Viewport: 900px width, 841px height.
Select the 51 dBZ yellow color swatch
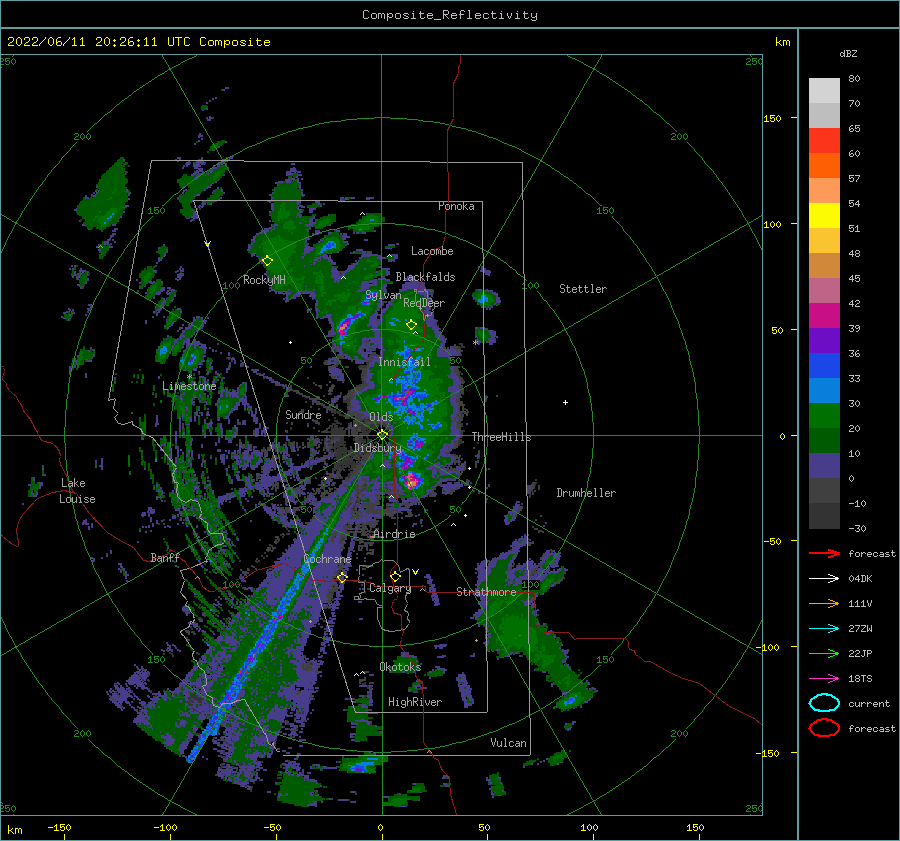(824, 215)
